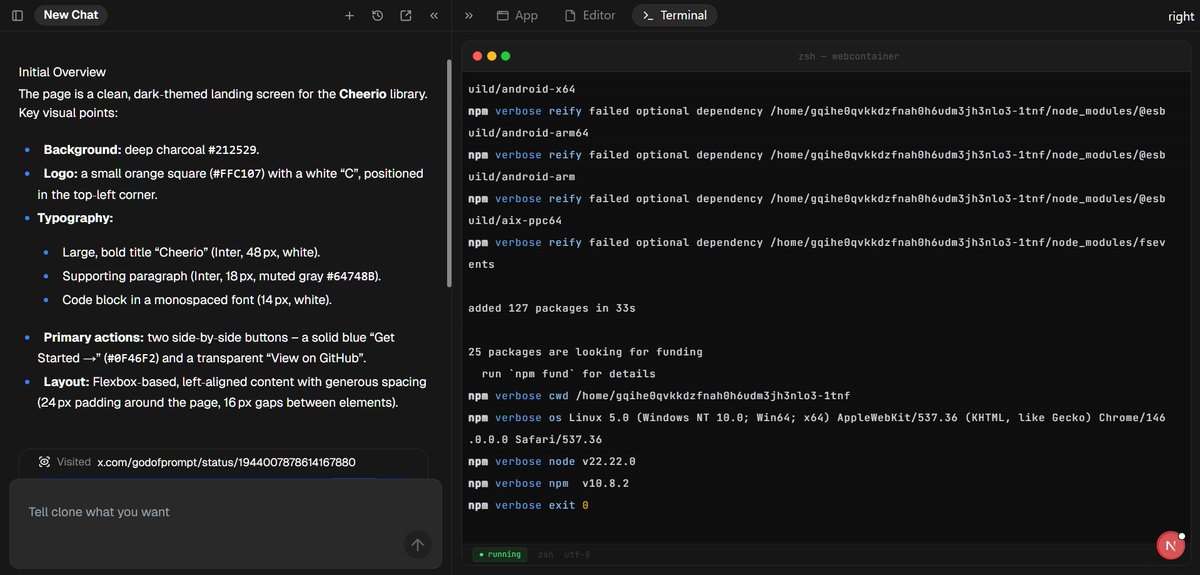Switch to the Terminal tab

point(674,15)
